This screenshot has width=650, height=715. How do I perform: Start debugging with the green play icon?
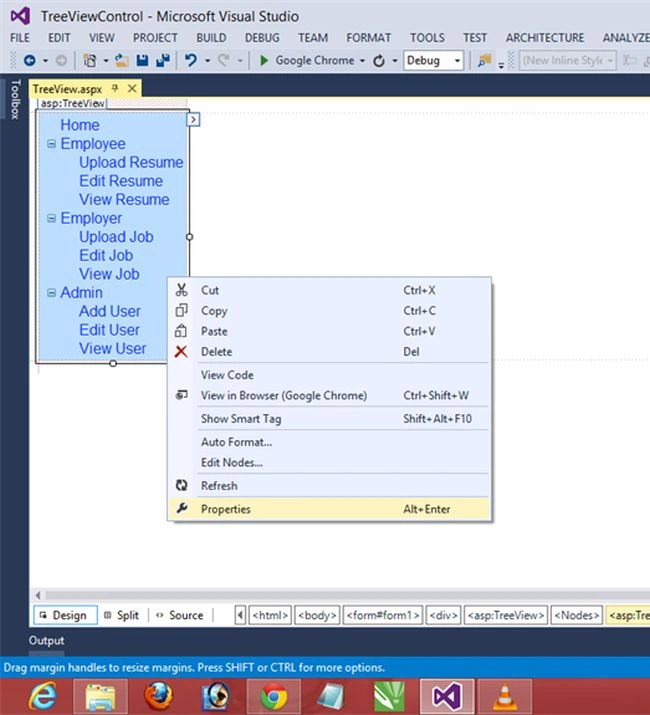tap(264, 60)
